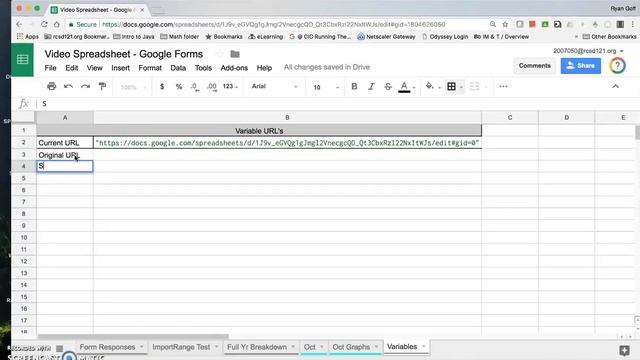
Task: Select column C header
Action: pyautogui.click(x=510, y=118)
